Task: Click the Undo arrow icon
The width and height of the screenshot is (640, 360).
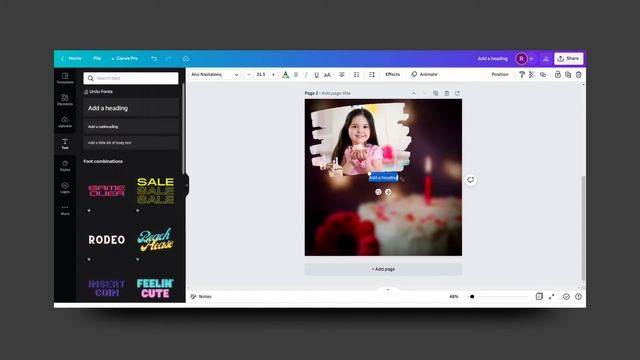Action: 154,59
